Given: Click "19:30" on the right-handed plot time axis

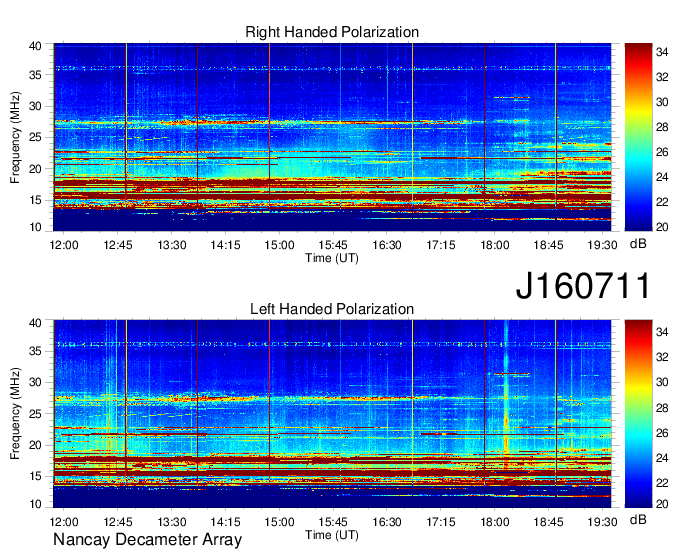Looking at the screenshot, I should pos(602,245).
